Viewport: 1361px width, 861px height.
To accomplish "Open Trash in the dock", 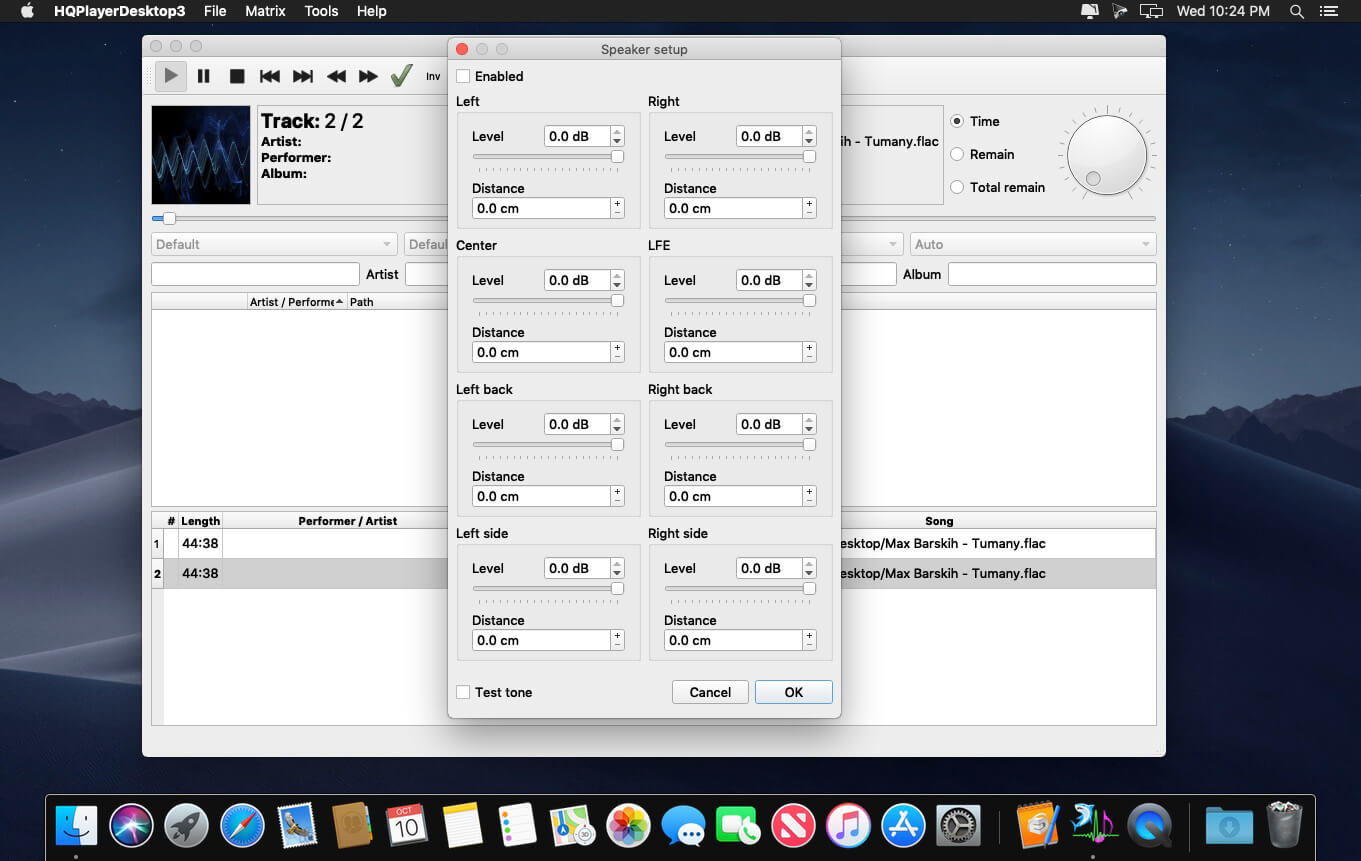I will click(1284, 826).
